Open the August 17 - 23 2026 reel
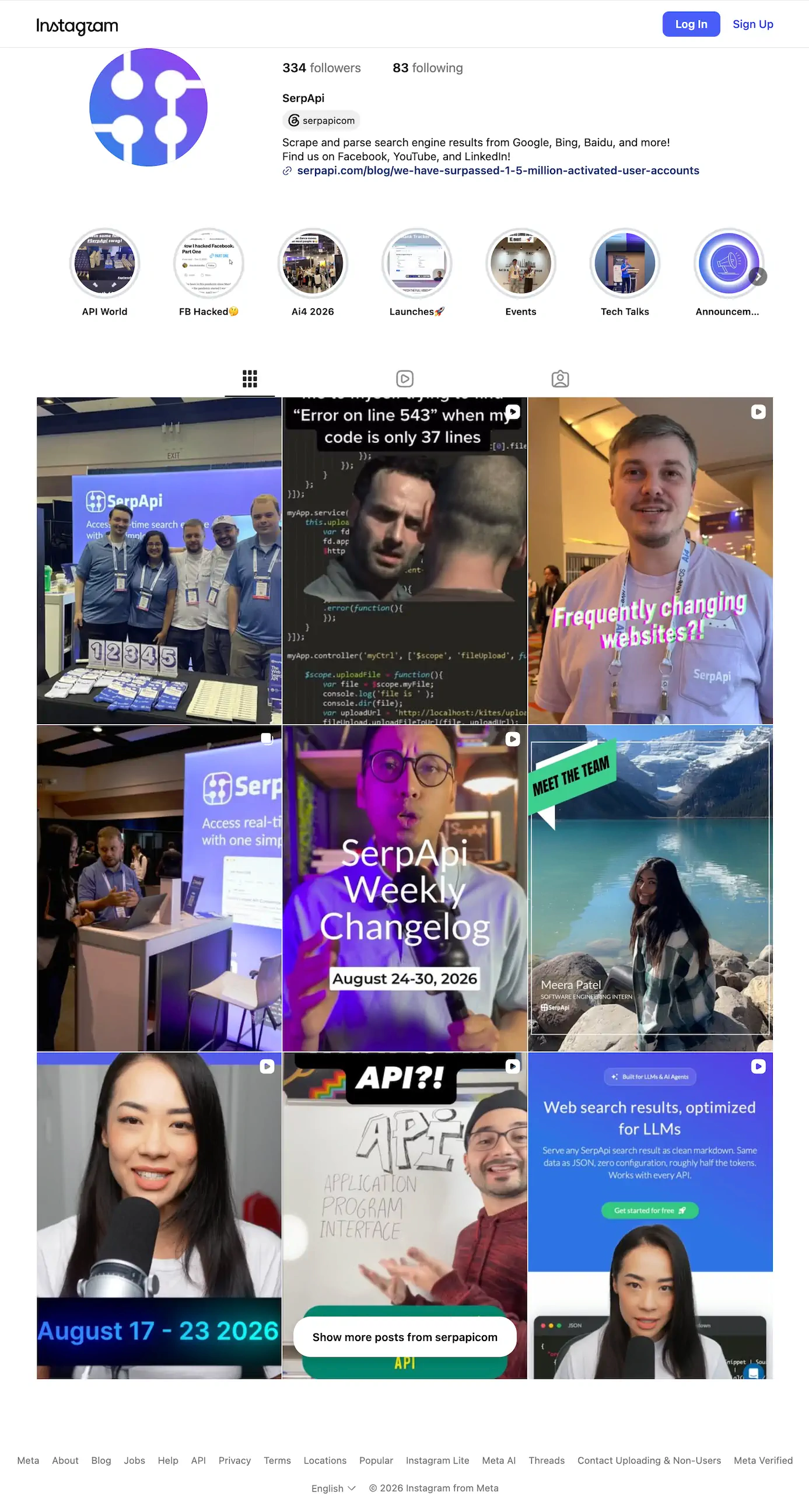 point(159,1216)
